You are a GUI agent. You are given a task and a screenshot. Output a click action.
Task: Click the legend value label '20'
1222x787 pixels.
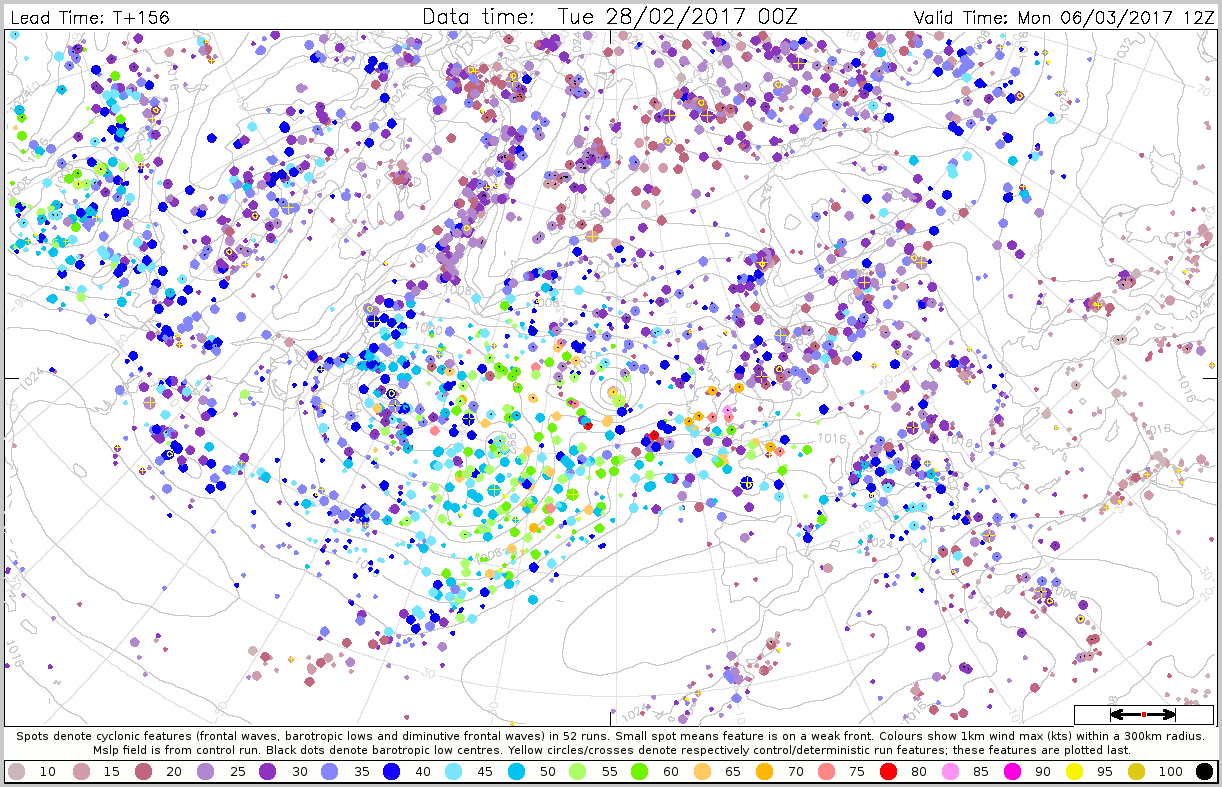pyautogui.click(x=173, y=772)
